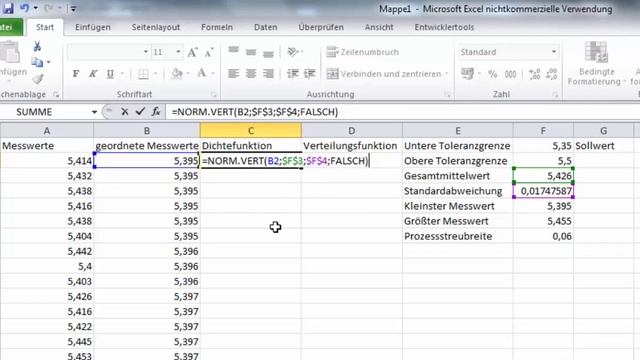Switch to the Ansicht tab
The height and width of the screenshot is (360, 640).
coord(379,27)
